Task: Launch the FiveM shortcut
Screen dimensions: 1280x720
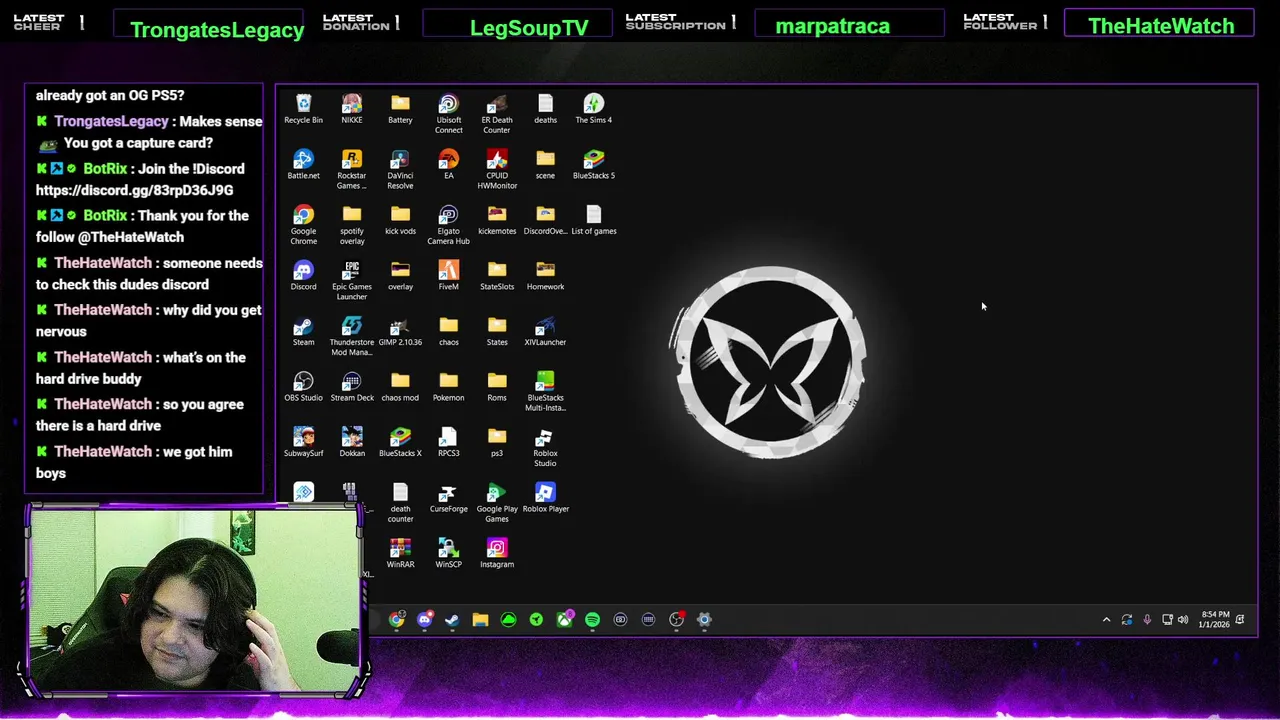Action: [x=448, y=276]
